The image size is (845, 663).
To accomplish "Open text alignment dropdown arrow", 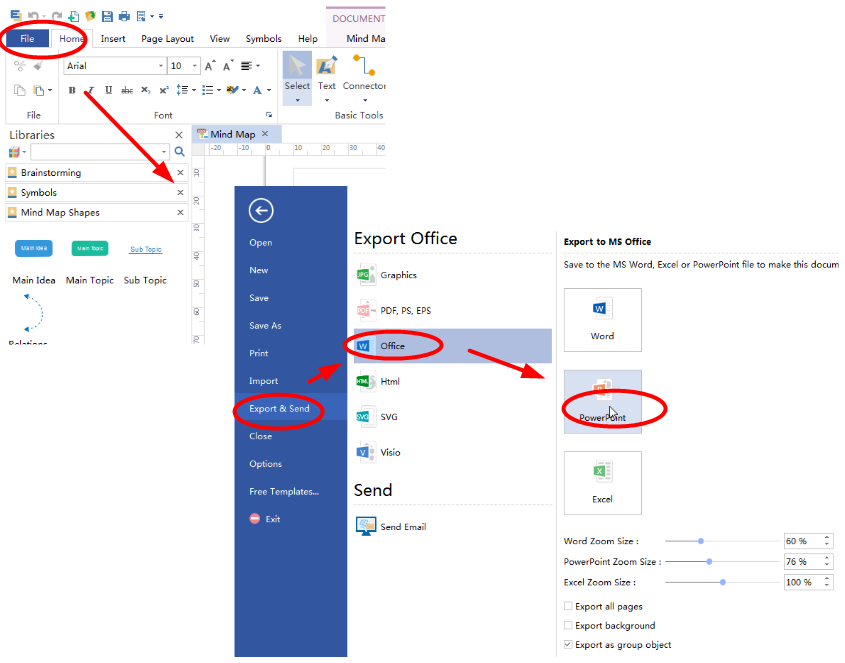I will [x=258, y=66].
